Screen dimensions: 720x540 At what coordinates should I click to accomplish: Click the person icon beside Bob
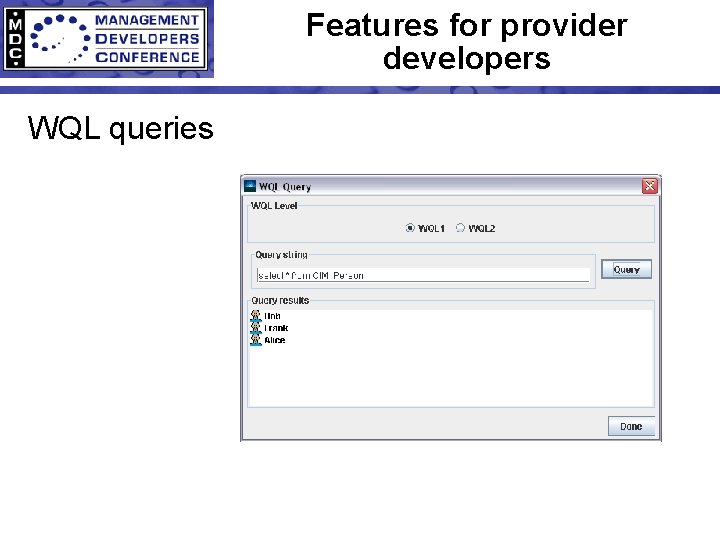pyautogui.click(x=256, y=315)
